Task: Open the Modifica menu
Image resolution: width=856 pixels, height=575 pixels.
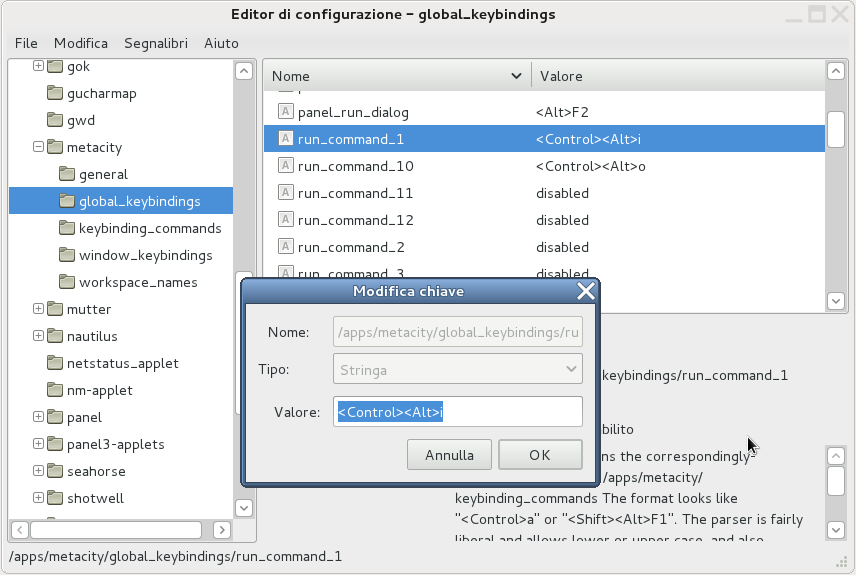Action: (81, 43)
